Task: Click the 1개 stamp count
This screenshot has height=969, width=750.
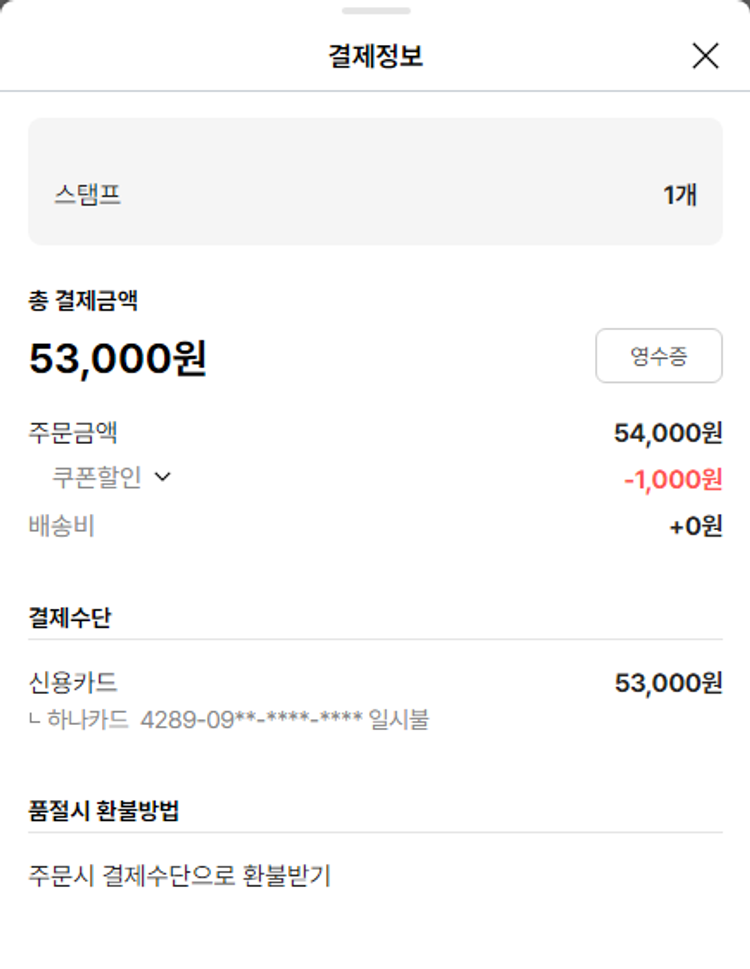Action: 680,194
